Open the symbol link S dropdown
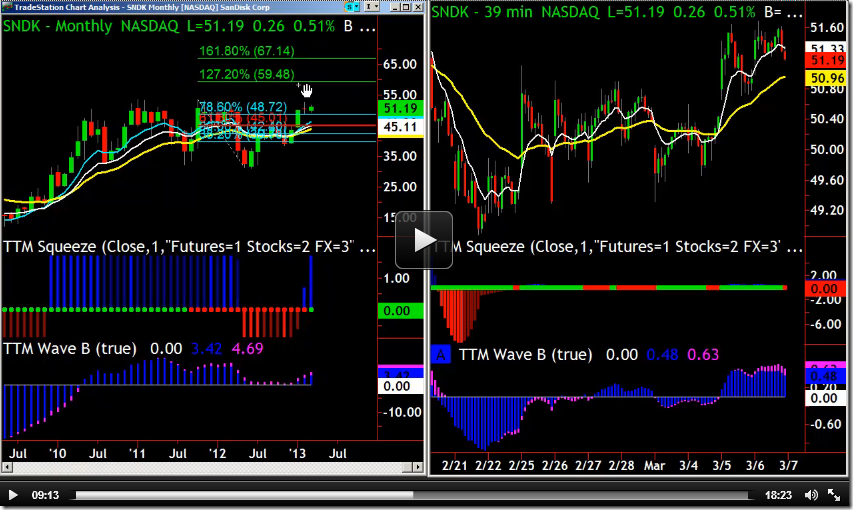Viewport: 853px width, 510px height. pyautogui.click(x=353, y=7)
